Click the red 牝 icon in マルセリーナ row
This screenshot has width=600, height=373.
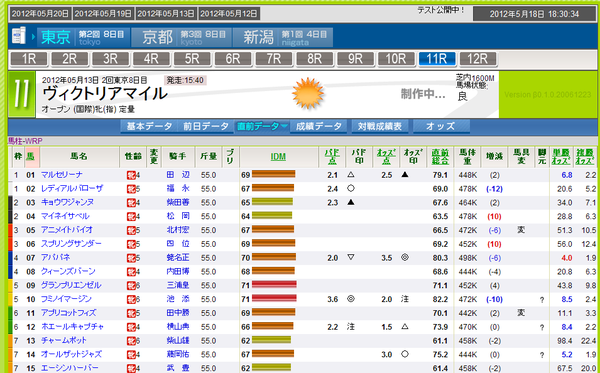(131, 176)
